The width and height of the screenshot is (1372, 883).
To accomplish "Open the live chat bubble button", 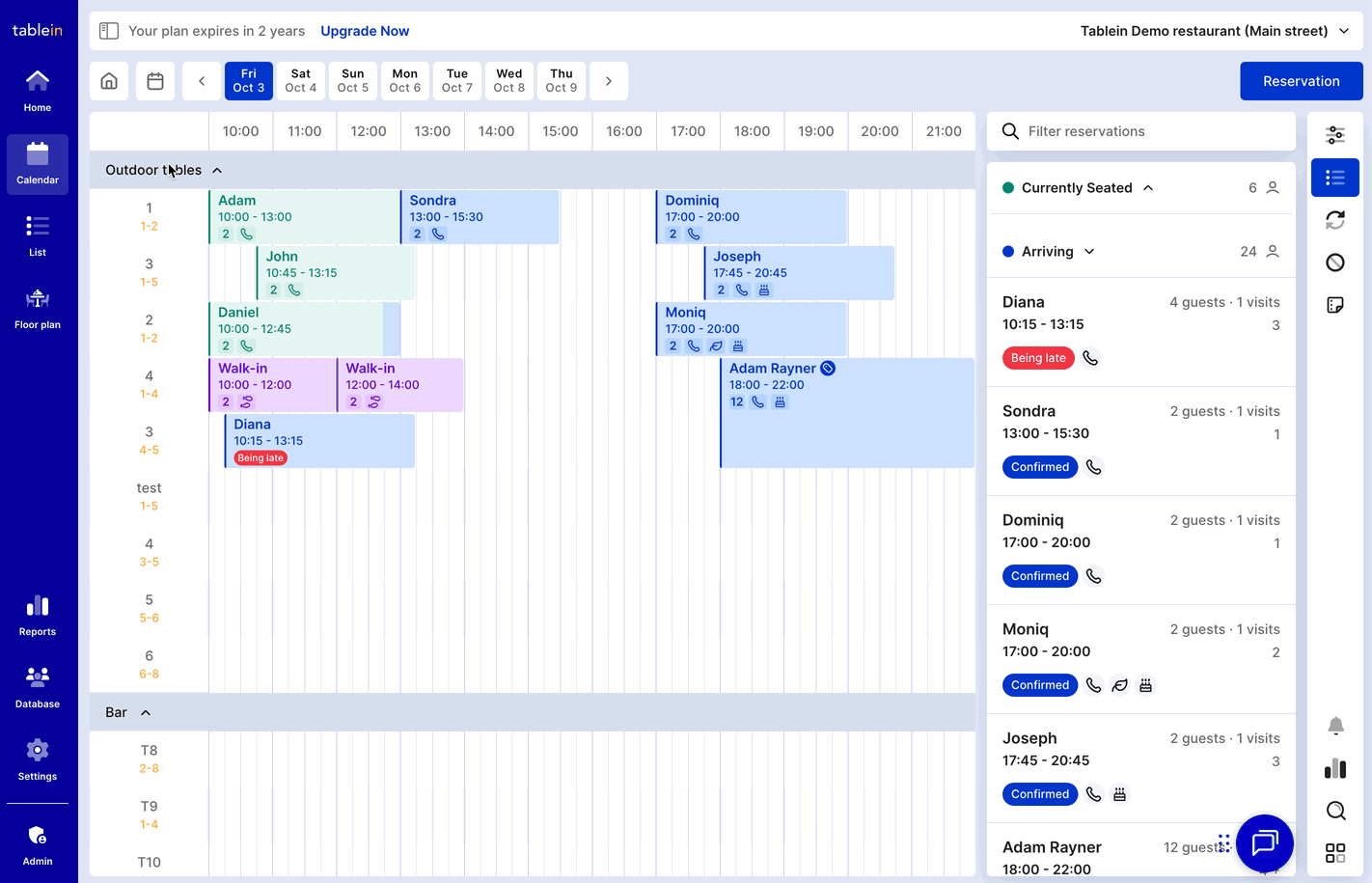I will 1264,843.
